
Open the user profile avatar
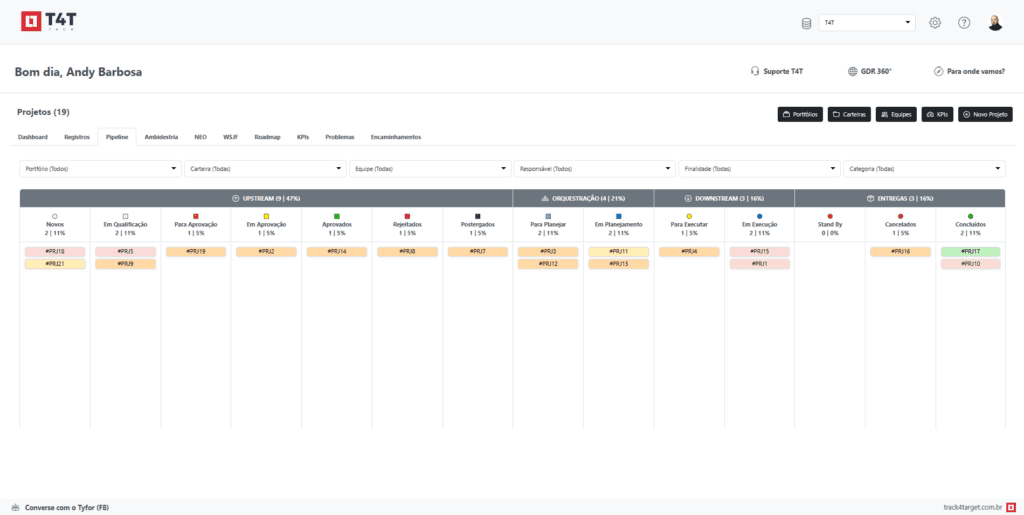click(x=995, y=23)
